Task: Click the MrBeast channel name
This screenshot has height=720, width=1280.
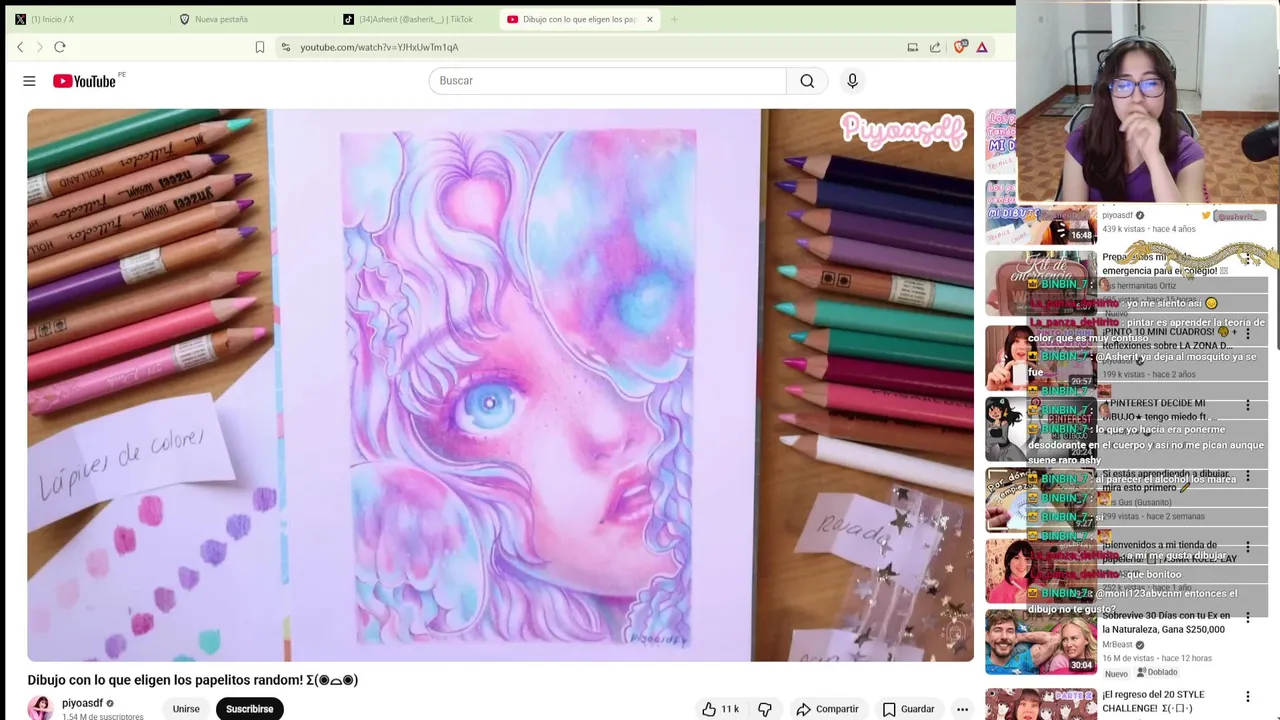Action: [1117, 645]
